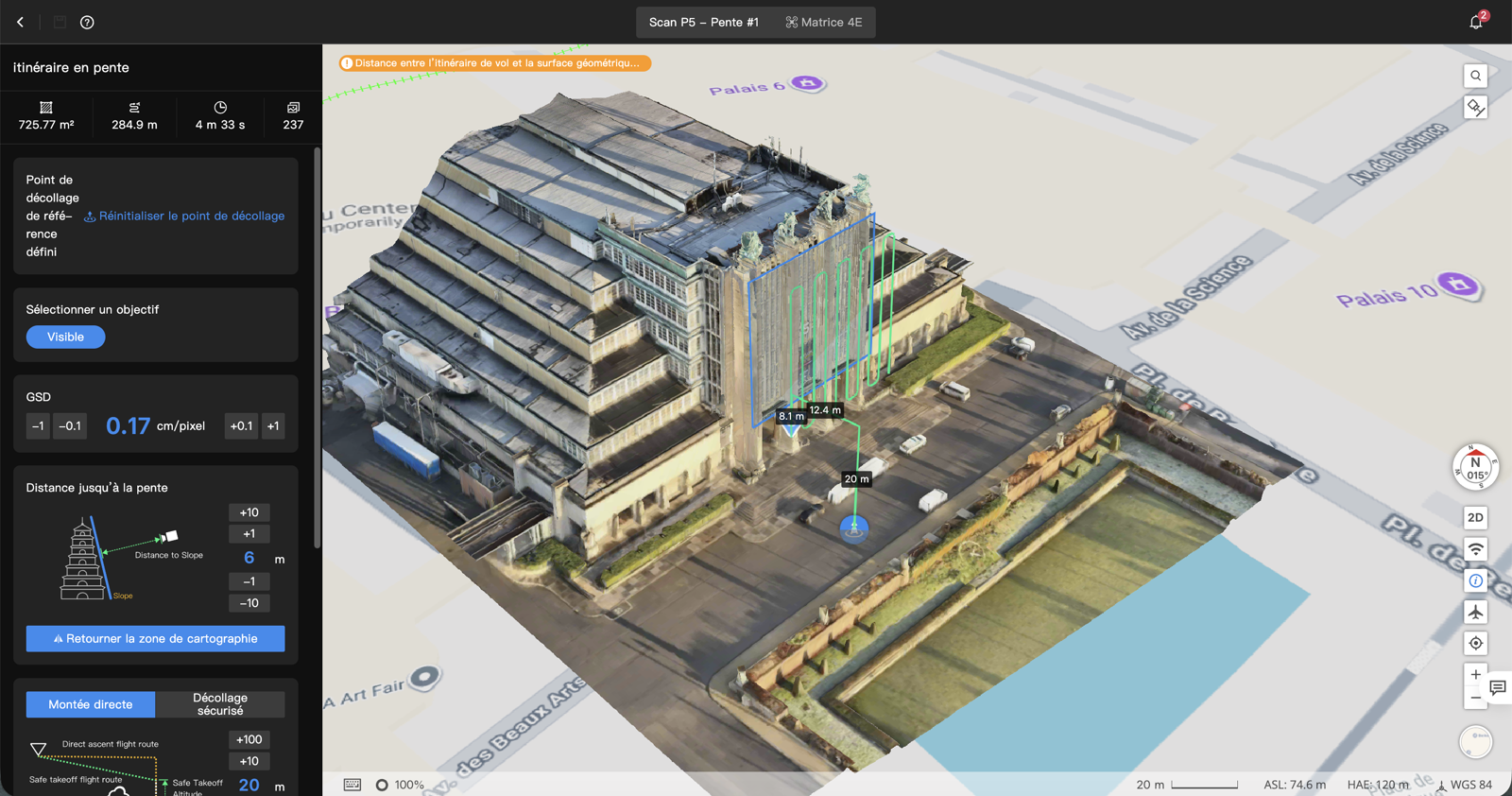
Task: Click Retourner la zone de cartographie
Action: [x=155, y=639]
